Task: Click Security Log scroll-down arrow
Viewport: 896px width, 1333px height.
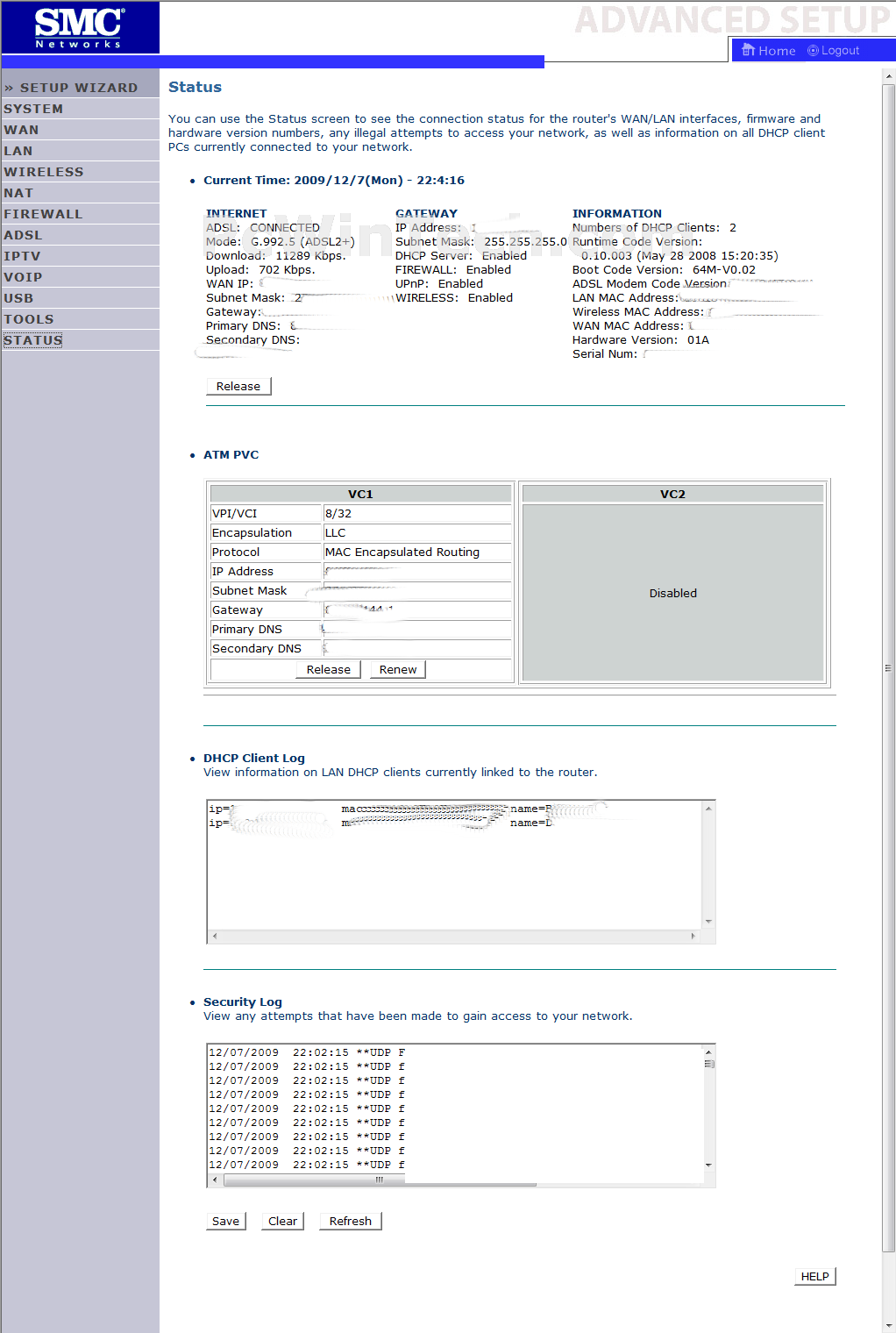Action: pos(708,1165)
